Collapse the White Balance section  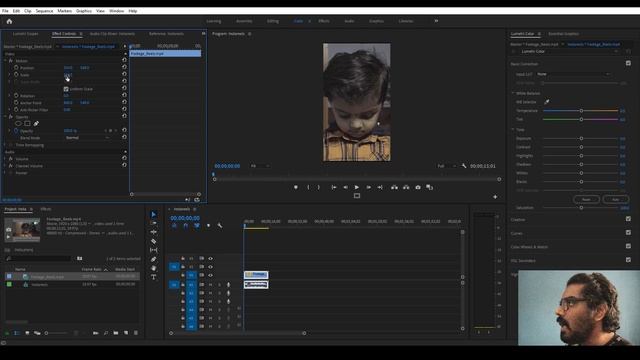[513, 93]
